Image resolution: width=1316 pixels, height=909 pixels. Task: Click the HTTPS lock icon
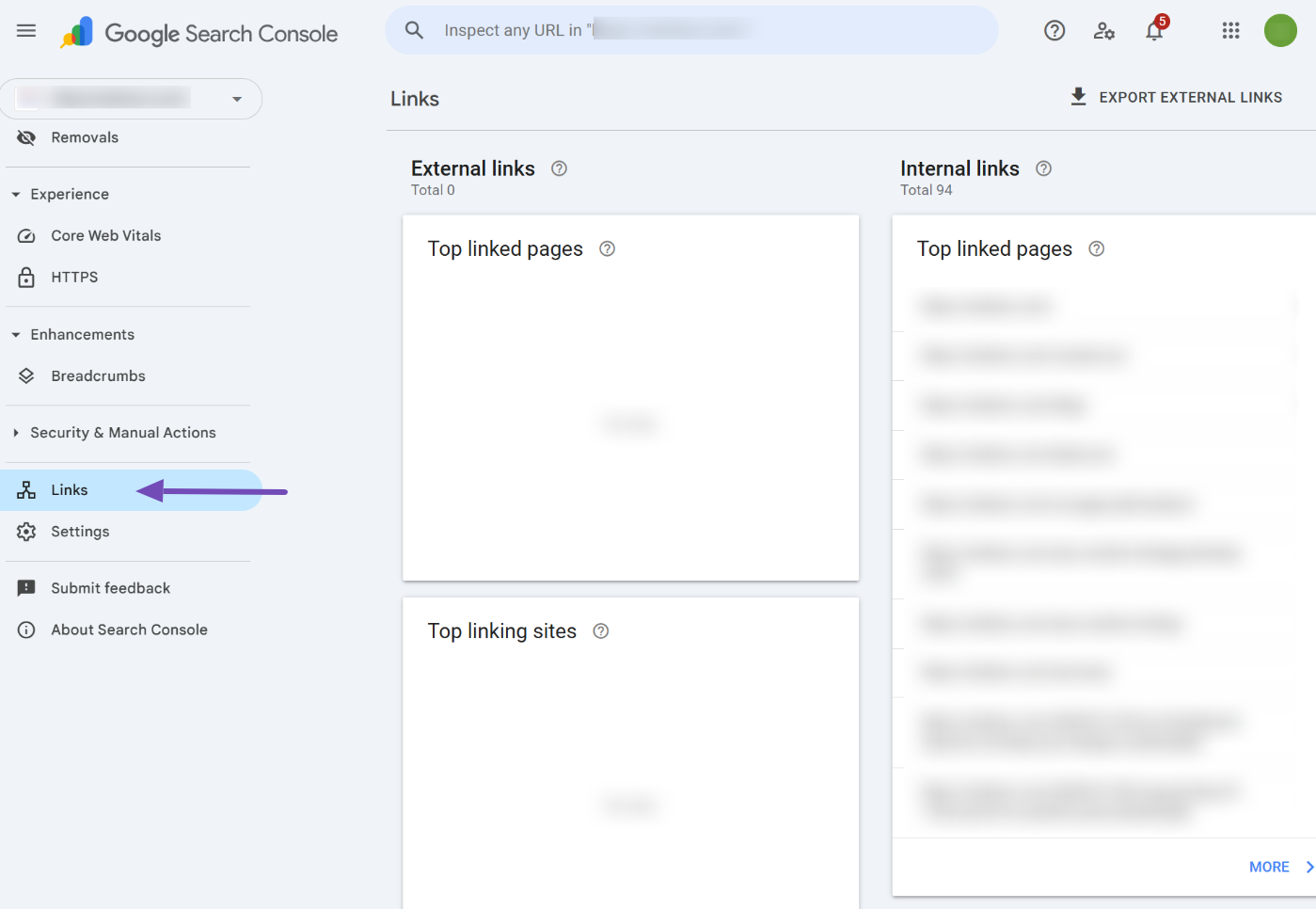(26, 277)
